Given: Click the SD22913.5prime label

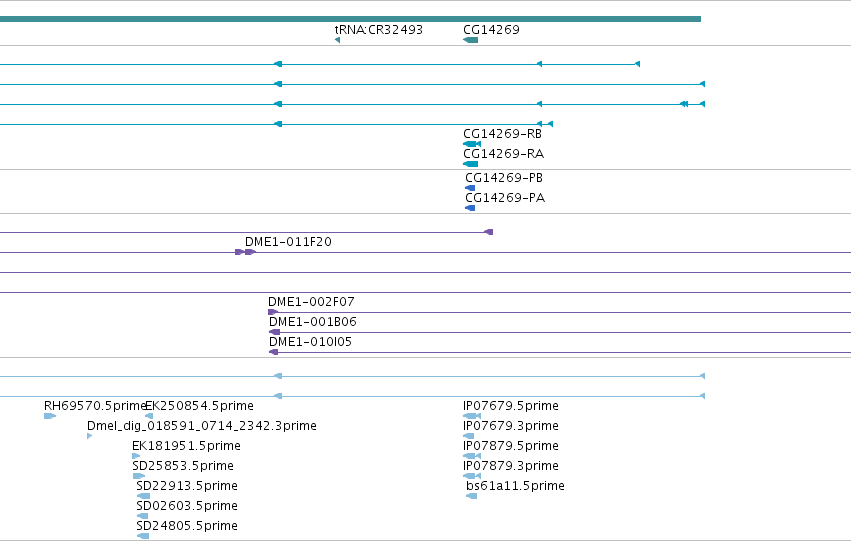Looking at the screenshot, I should coord(187,486).
